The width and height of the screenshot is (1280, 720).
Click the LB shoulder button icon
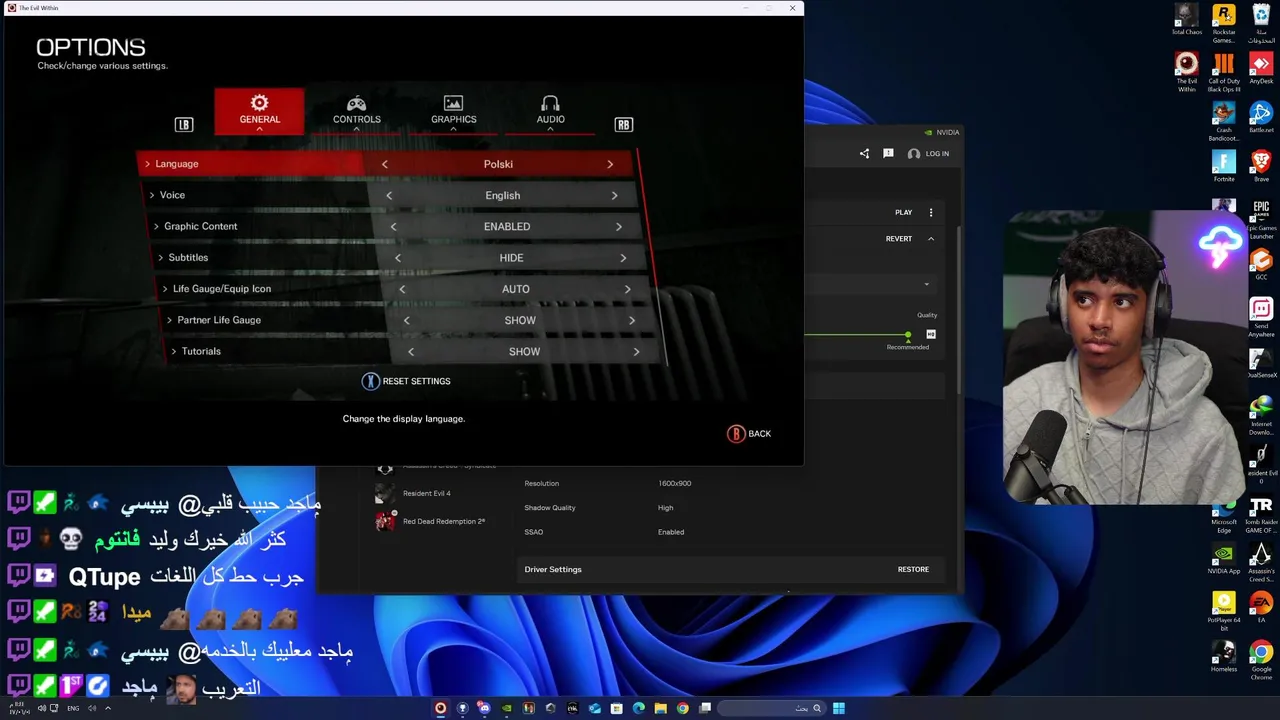tap(184, 124)
